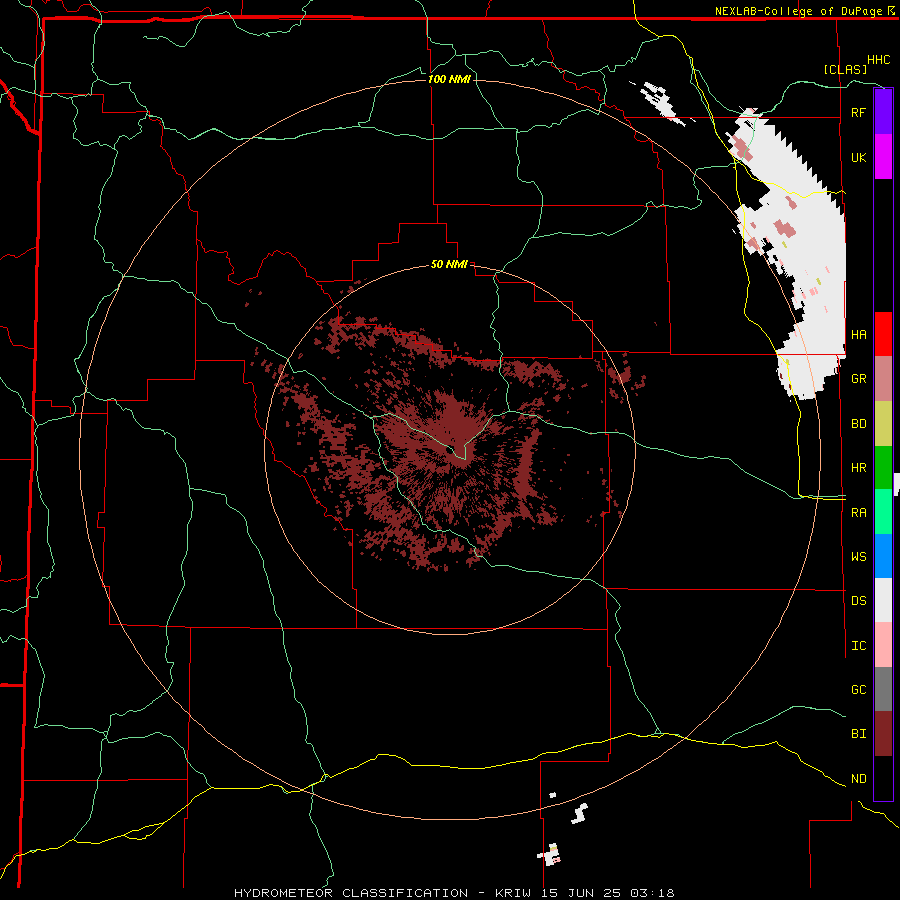
Task: Click the 'IC' legend label
Action: point(858,646)
